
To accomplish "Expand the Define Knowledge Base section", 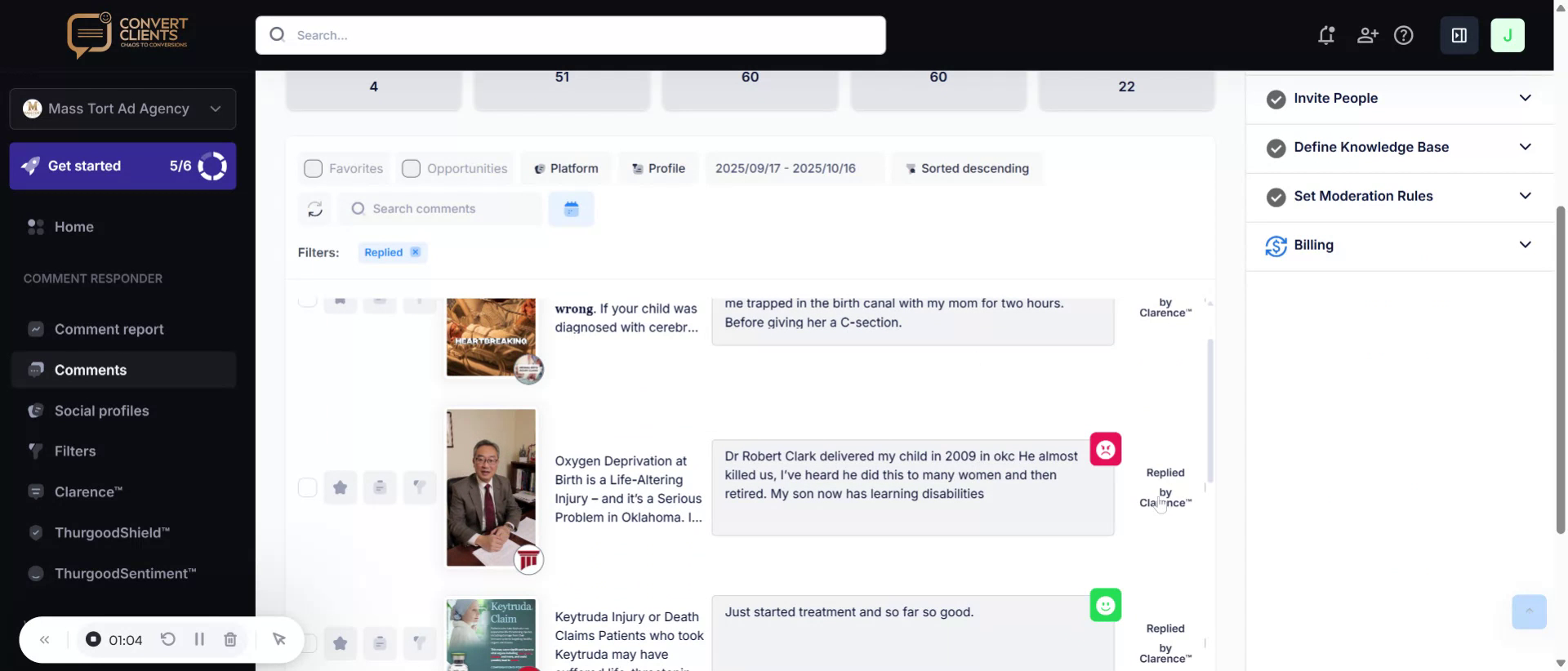I will point(1399,147).
